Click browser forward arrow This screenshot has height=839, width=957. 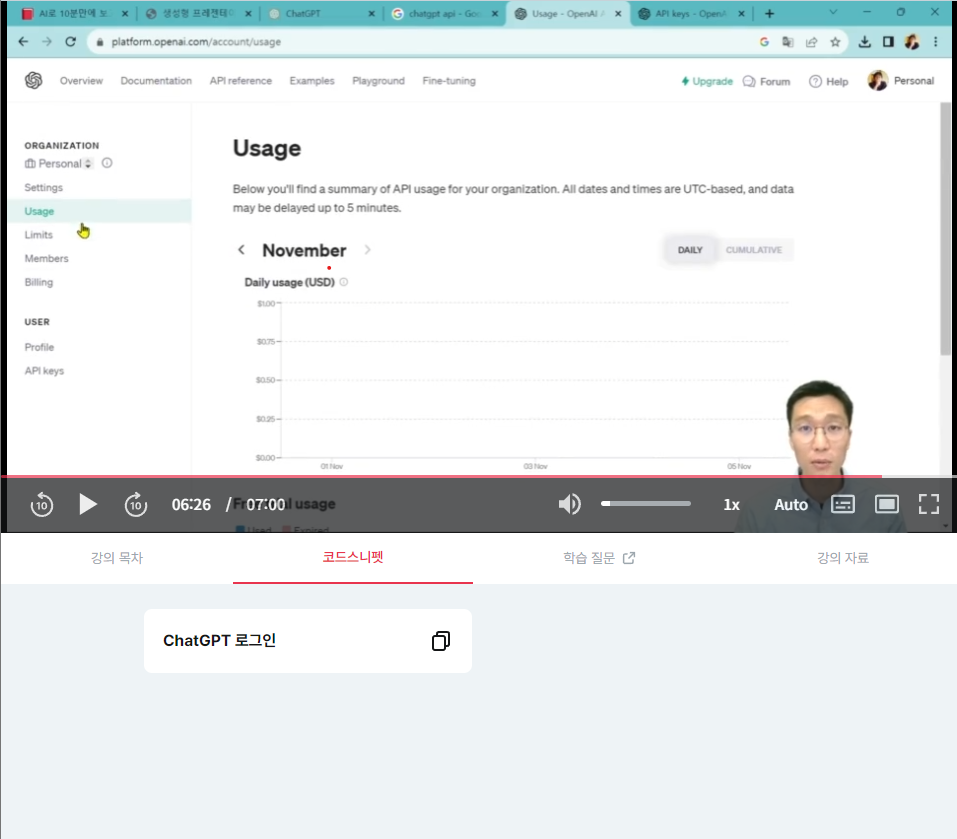click(47, 41)
